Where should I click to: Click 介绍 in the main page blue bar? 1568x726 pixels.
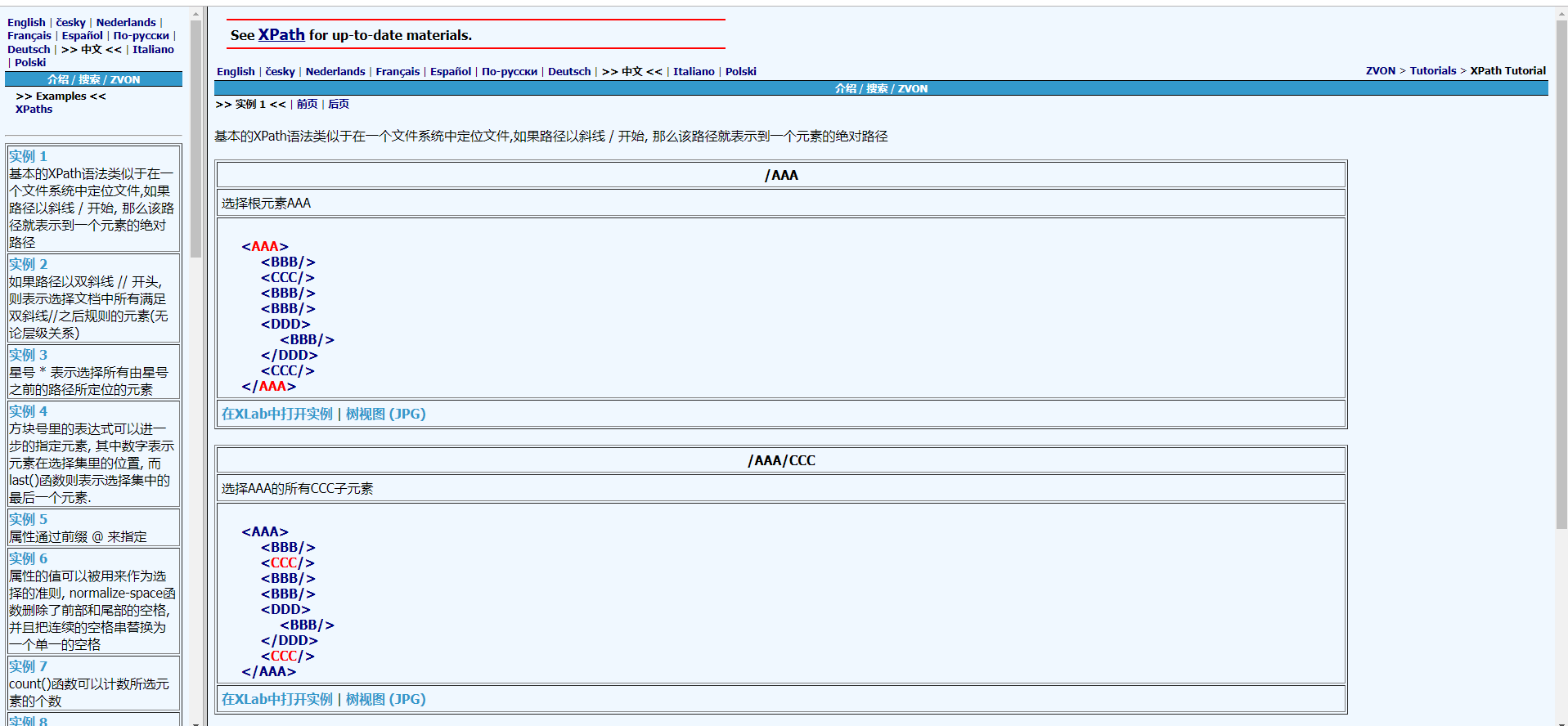846,88
